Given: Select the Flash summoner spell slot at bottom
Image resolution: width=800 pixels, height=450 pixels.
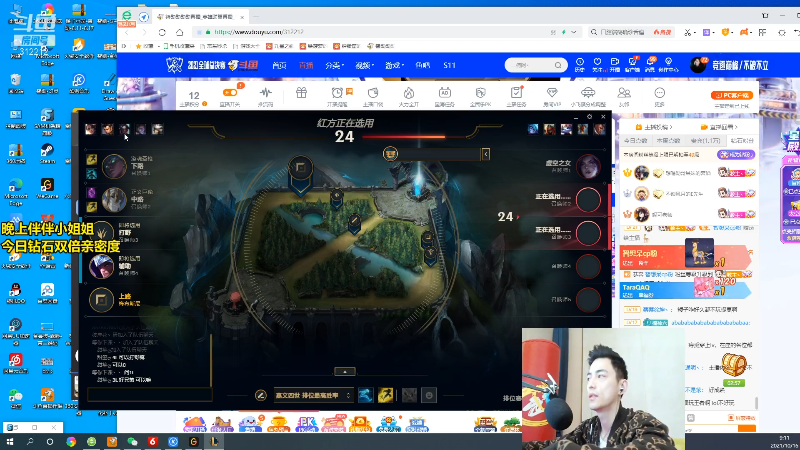Looking at the screenshot, I should [386, 395].
